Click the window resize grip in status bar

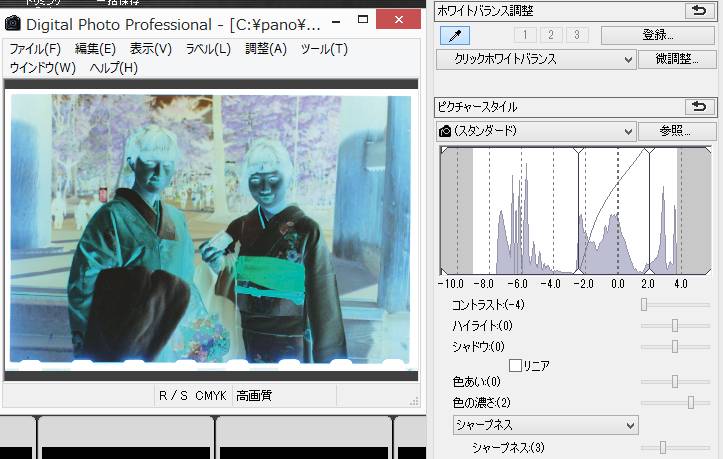coord(414,401)
